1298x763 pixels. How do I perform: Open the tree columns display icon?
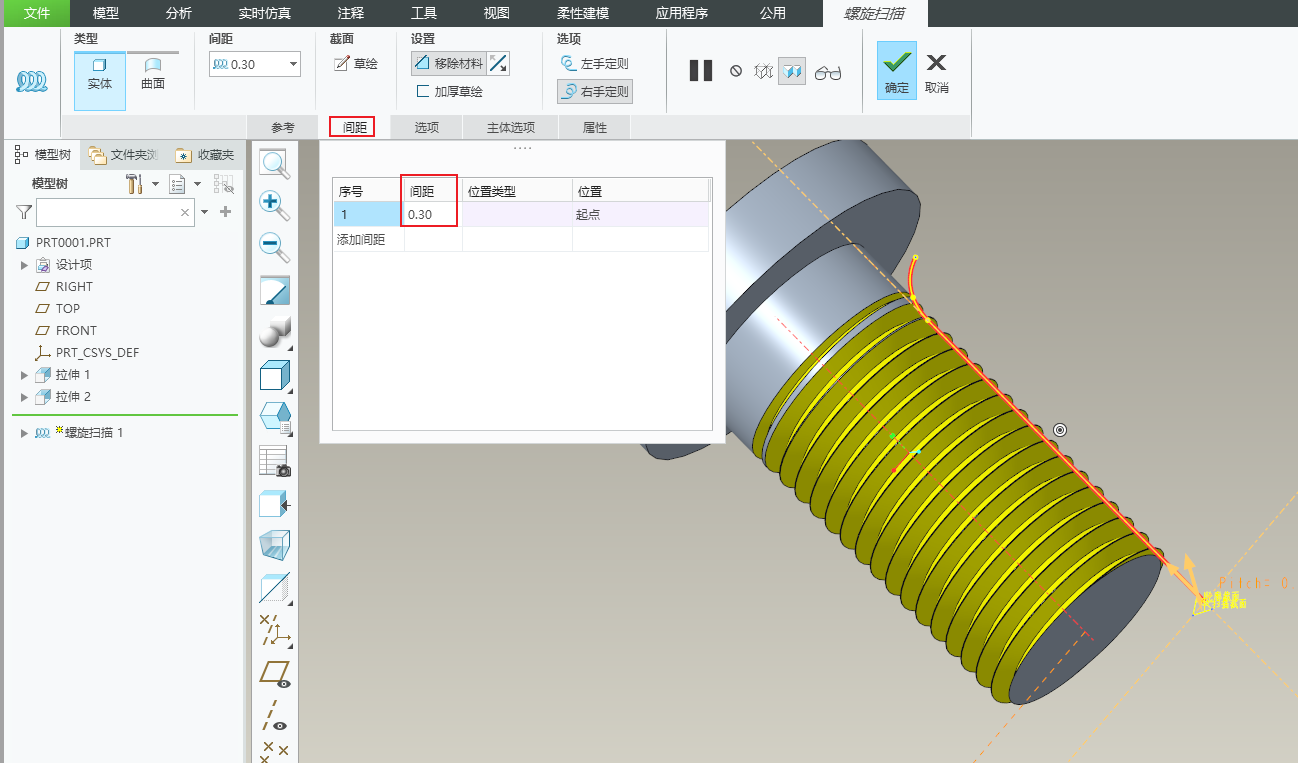click(178, 184)
